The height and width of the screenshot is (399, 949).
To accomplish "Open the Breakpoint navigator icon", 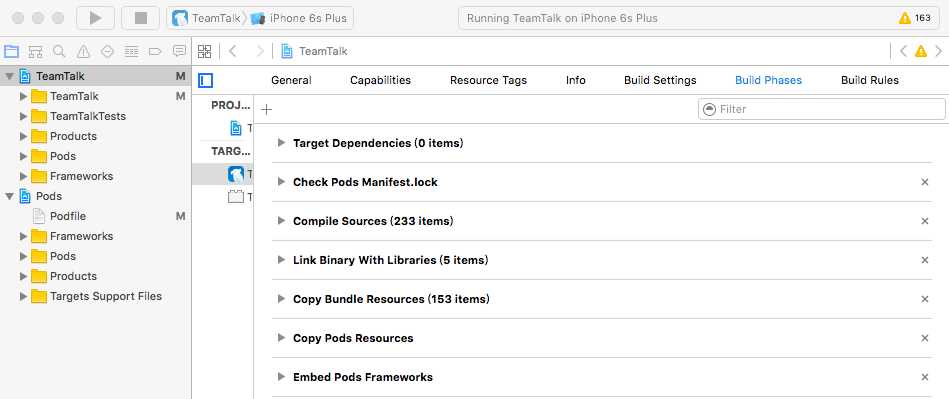I will (x=155, y=51).
